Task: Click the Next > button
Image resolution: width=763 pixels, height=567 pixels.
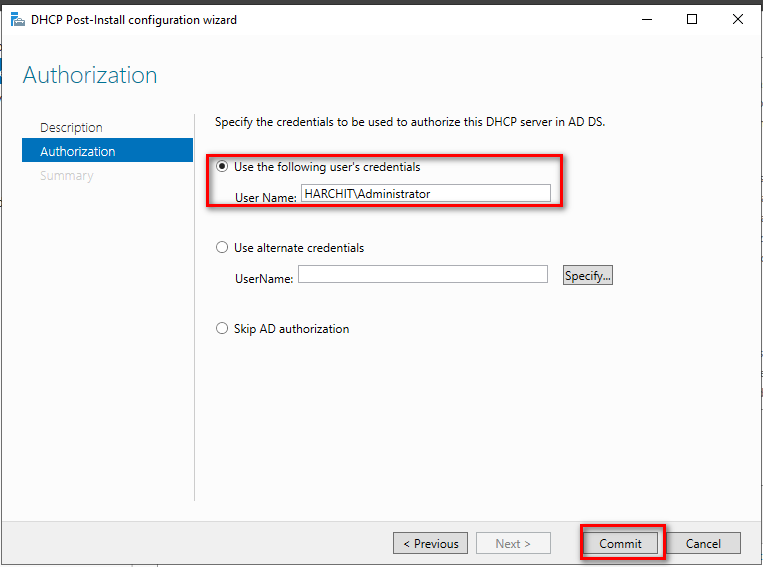Action: pos(513,543)
